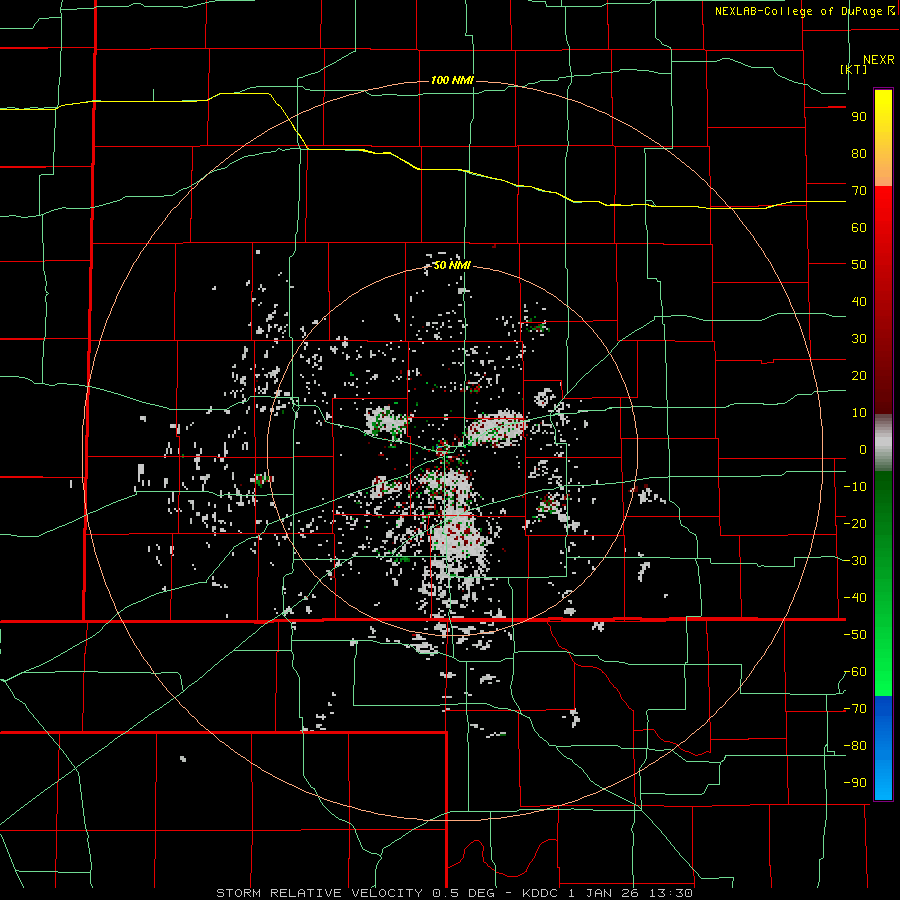Image resolution: width=900 pixels, height=900 pixels.
Task: Click the '-60' velocity scale value
Action: click(855, 672)
